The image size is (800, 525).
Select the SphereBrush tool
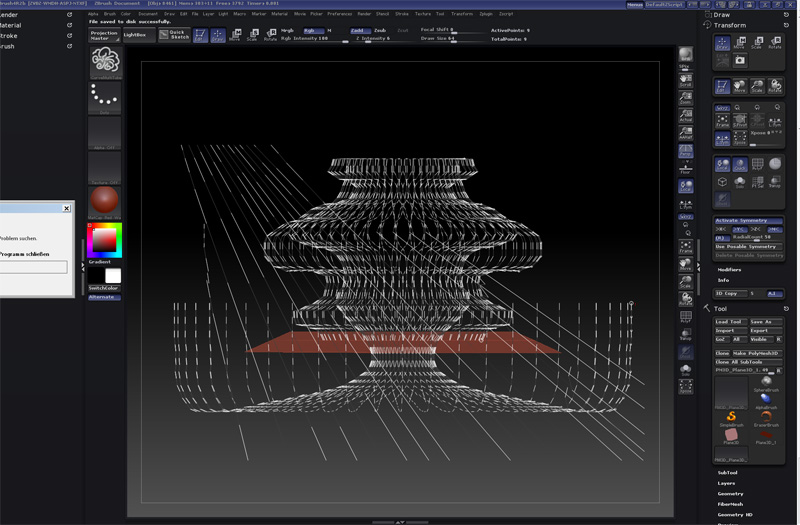pyautogui.click(x=766, y=384)
